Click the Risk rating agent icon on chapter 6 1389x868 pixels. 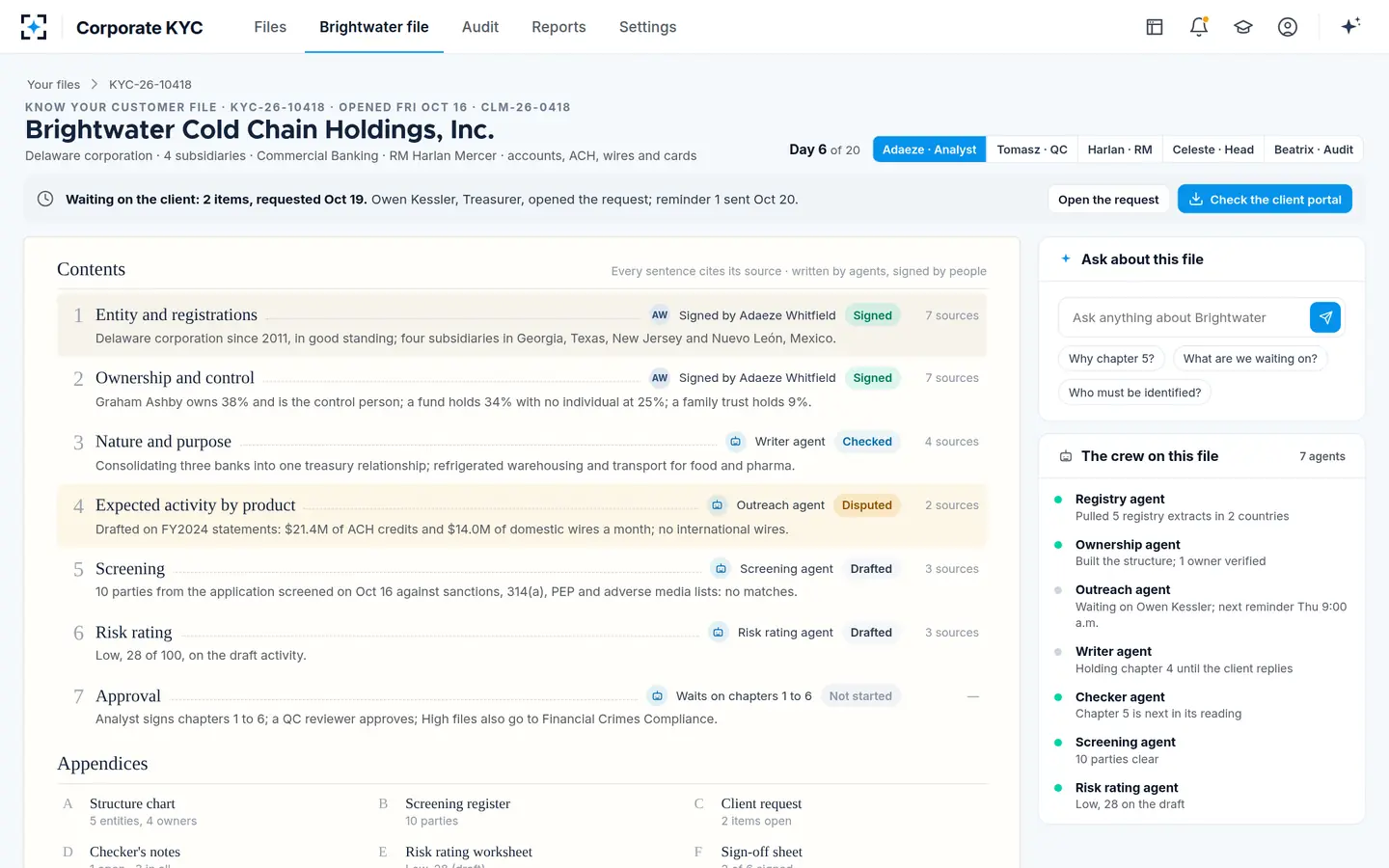[x=719, y=633]
